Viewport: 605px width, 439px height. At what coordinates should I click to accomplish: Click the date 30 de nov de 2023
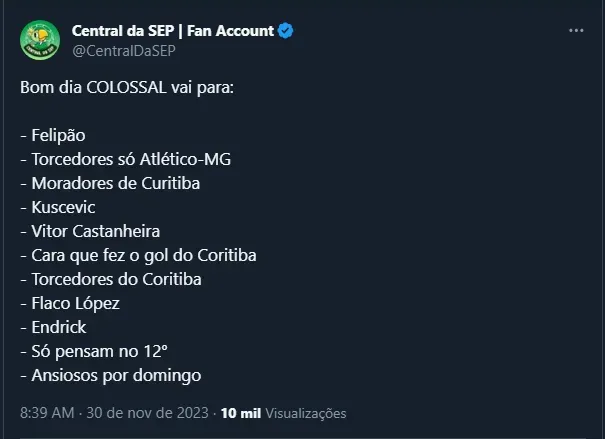[x=150, y=413]
